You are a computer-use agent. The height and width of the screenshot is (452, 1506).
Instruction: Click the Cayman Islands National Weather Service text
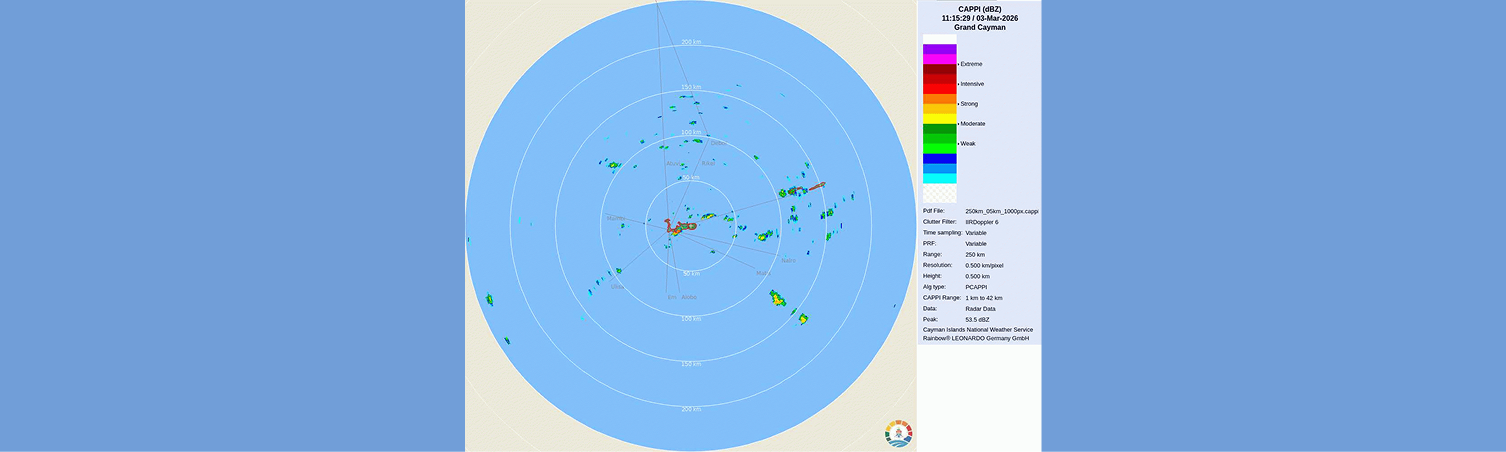tap(978, 329)
